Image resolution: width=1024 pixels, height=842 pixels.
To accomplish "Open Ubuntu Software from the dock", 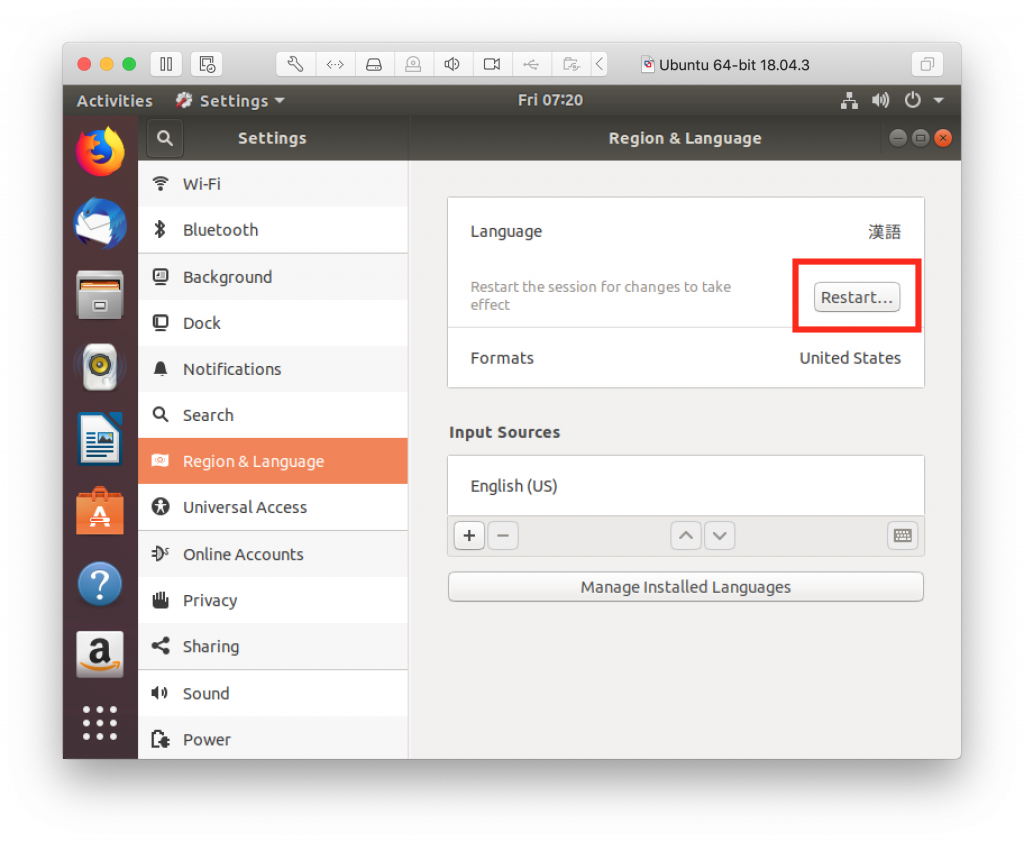I will pyautogui.click(x=100, y=511).
